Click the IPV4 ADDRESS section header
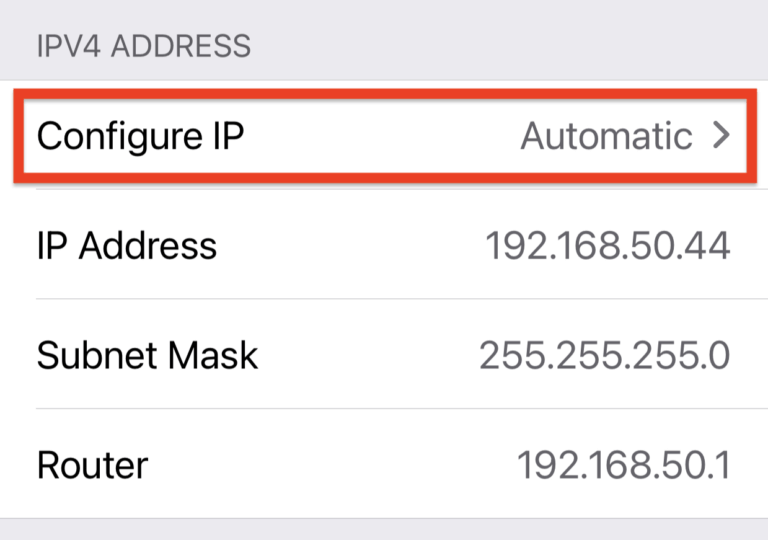This screenshot has height=540, width=768. tap(143, 46)
